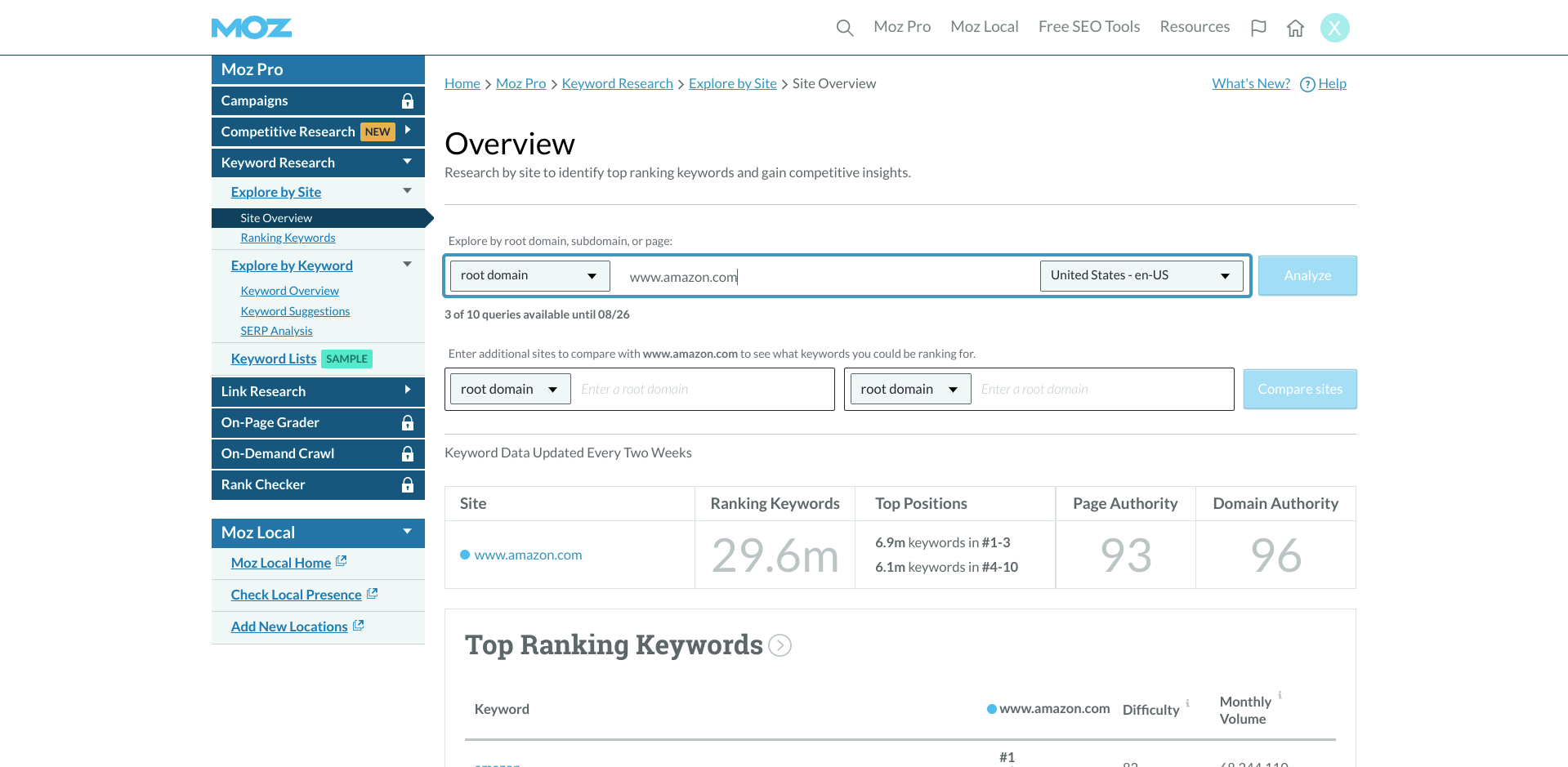
Task: Open Rank Checker sidebar item
Action: (x=318, y=484)
